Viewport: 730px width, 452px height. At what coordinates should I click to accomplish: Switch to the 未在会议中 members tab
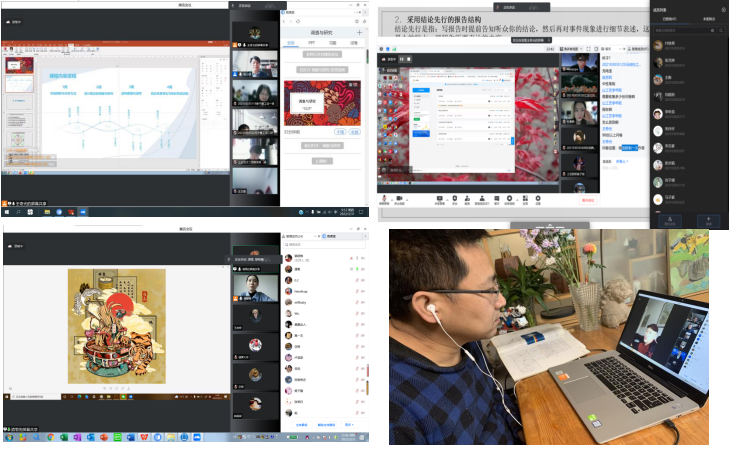pyautogui.click(x=711, y=18)
